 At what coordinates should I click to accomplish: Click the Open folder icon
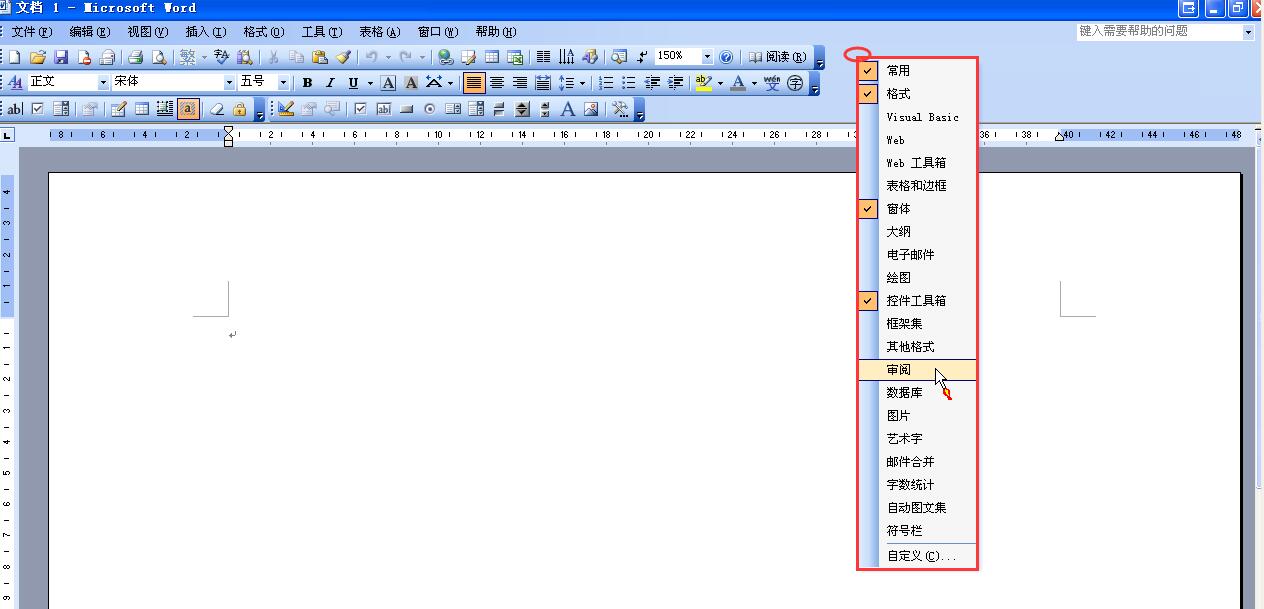(x=38, y=57)
